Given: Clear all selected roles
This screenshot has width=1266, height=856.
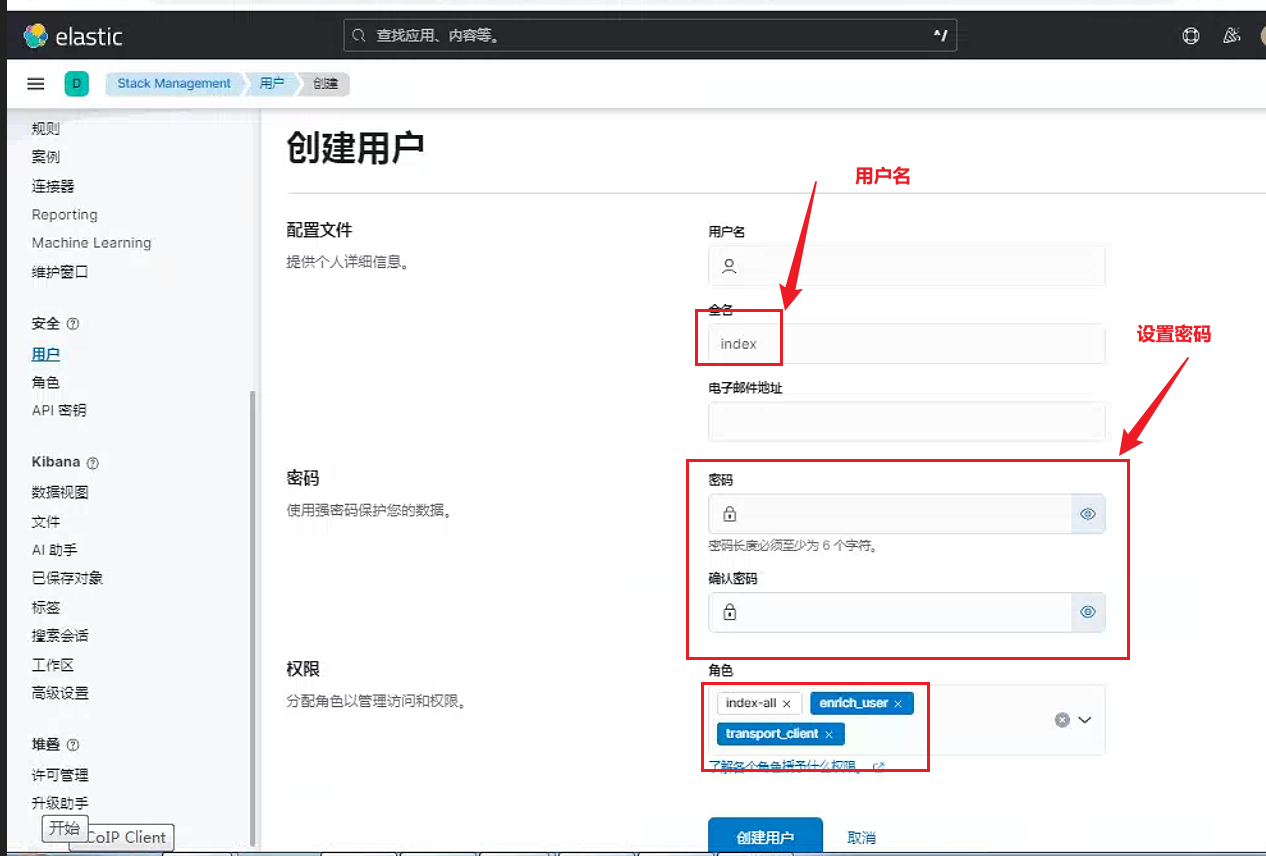Looking at the screenshot, I should (1062, 720).
